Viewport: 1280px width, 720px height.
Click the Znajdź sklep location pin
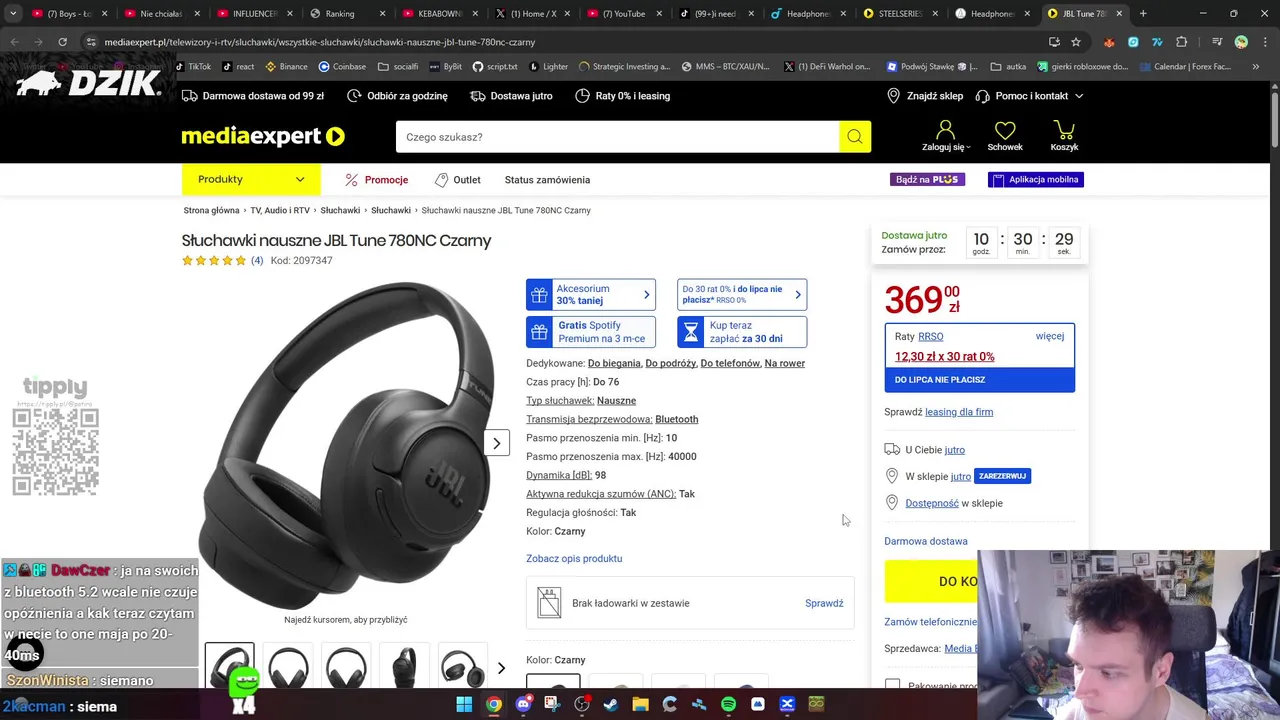(x=893, y=96)
